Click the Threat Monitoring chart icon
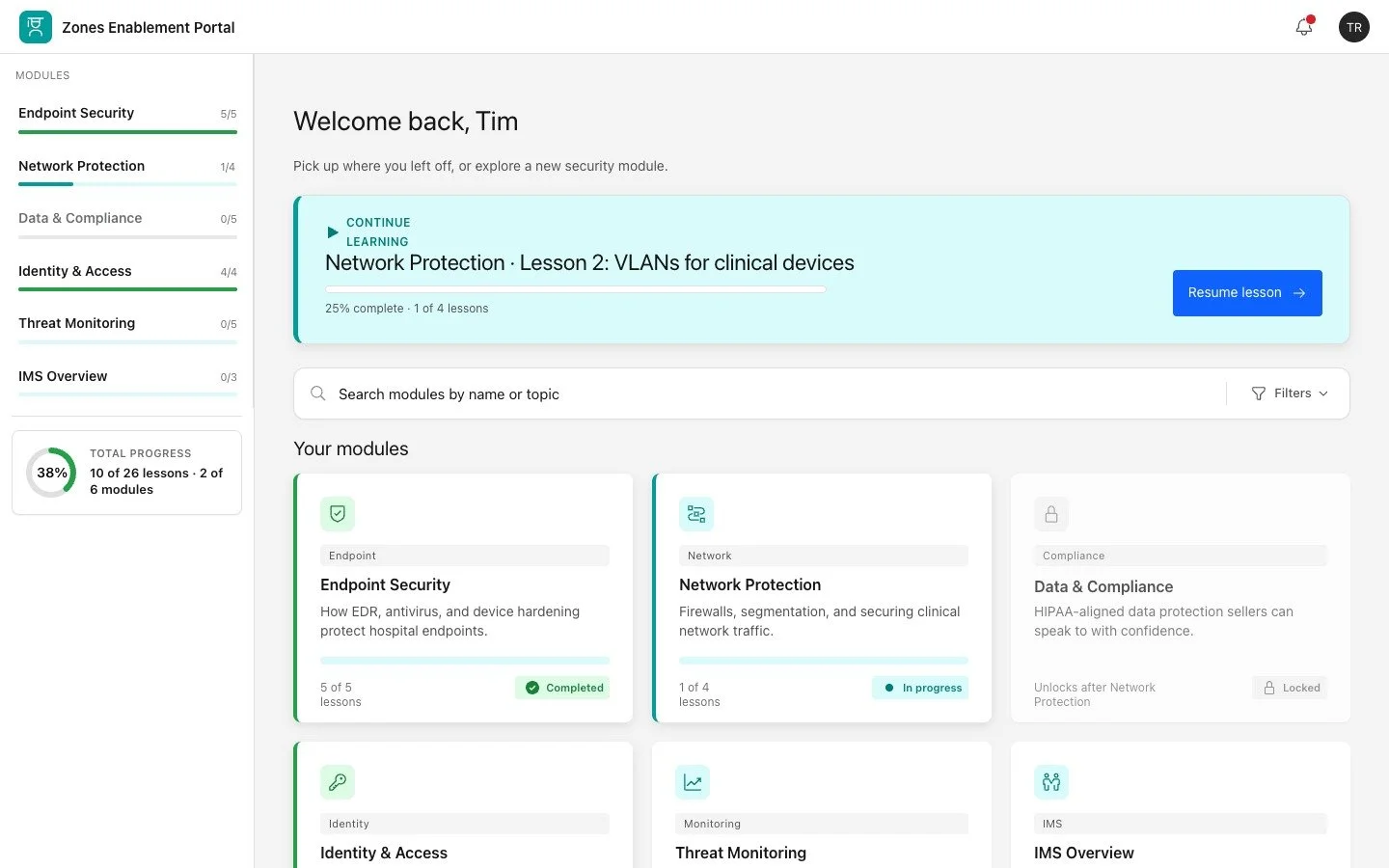Image resolution: width=1389 pixels, height=868 pixels. coord(693,782)
